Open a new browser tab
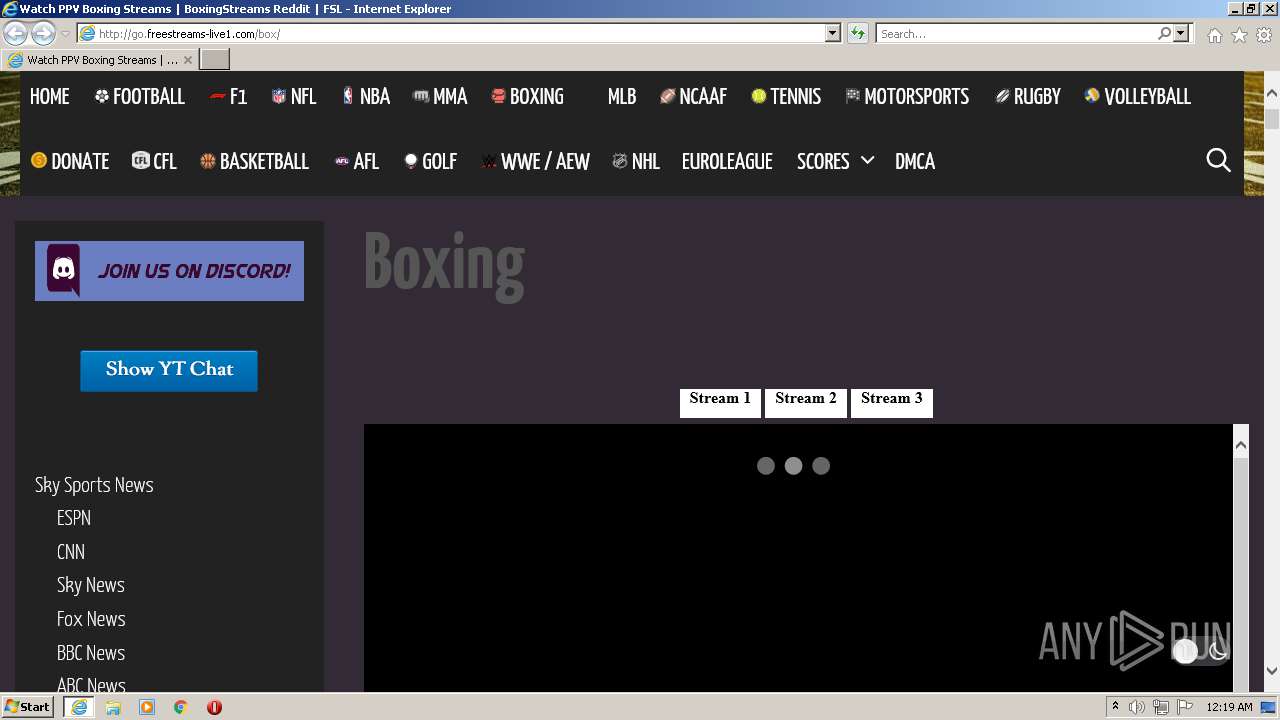1280x720 pixels. (215, 60)
